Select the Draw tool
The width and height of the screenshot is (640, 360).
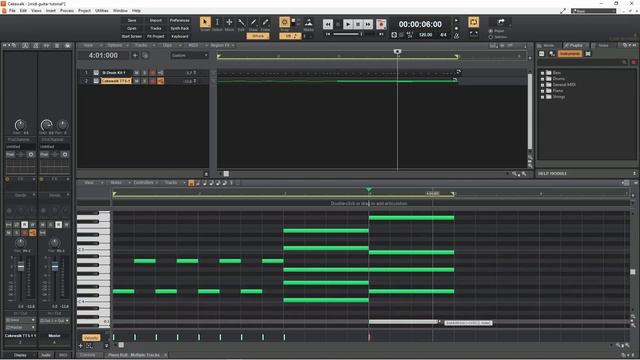pyautogui.click(x=253, y=22)
